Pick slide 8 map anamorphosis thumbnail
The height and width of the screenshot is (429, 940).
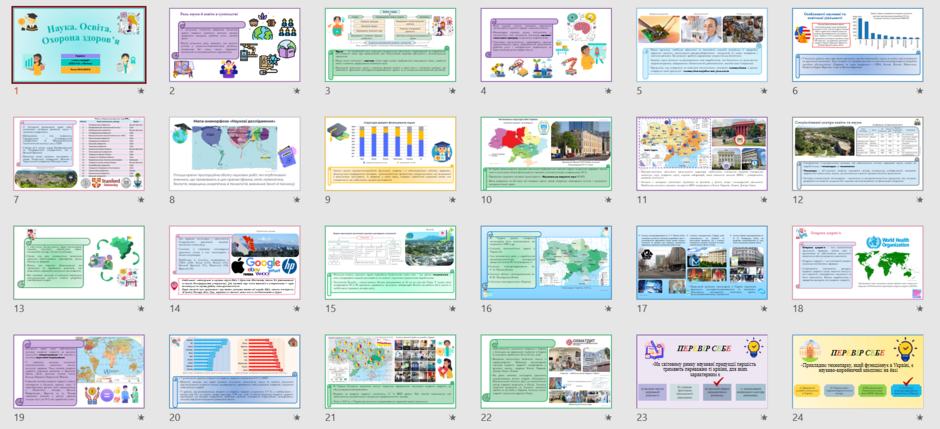pyautogui.click(x=234, y=154)
